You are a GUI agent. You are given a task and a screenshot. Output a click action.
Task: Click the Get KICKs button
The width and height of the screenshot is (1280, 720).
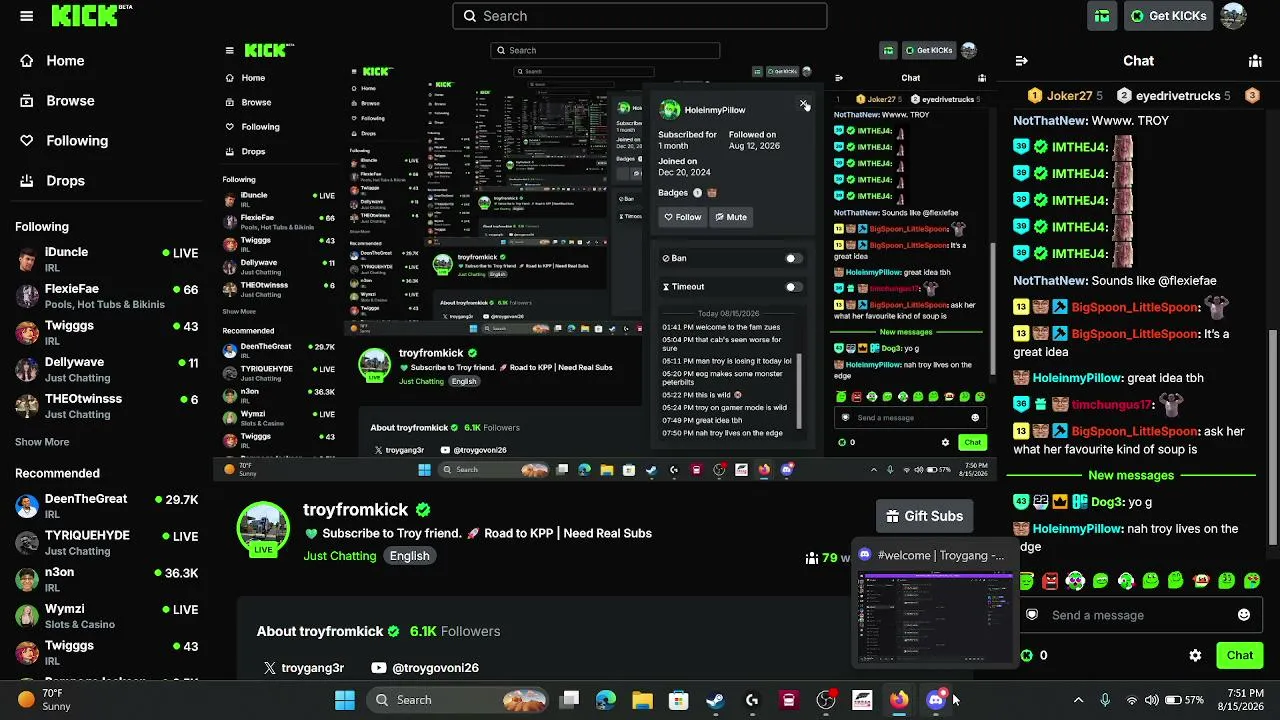click(x=1168, y=16)
